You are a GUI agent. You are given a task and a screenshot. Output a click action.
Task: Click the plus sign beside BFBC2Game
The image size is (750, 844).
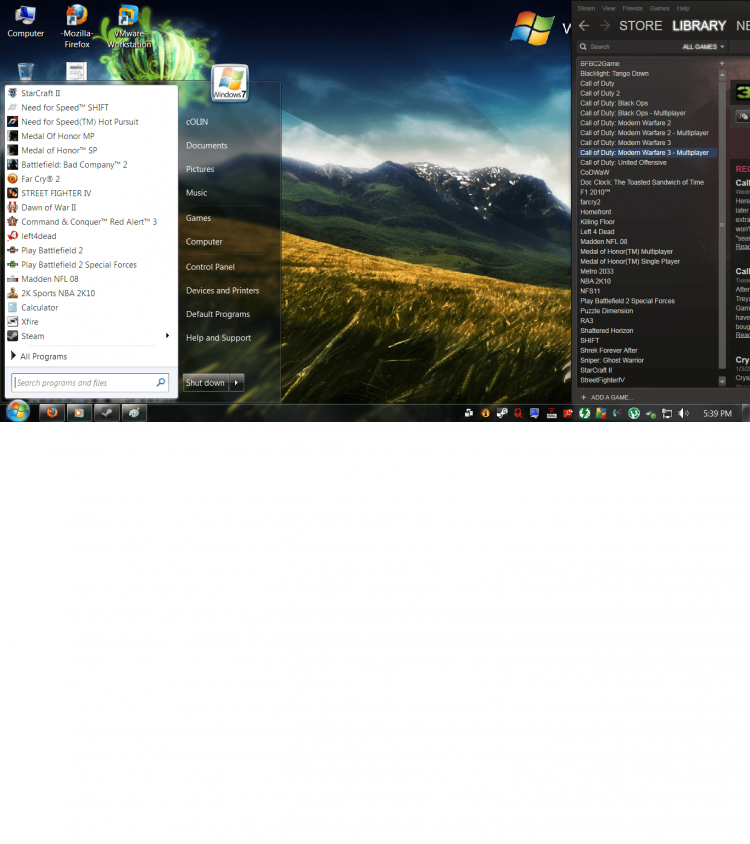[x=721, y=64]
